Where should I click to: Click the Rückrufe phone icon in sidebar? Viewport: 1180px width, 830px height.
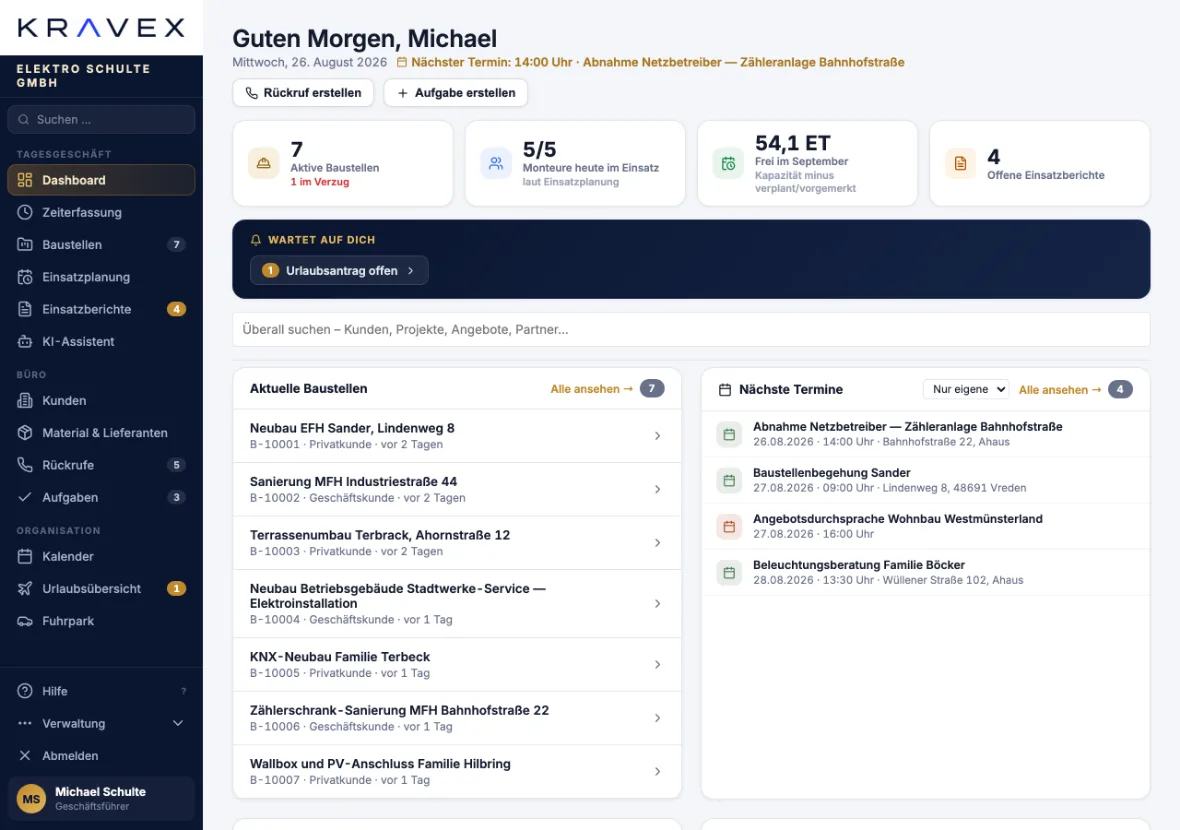[25, 465]
